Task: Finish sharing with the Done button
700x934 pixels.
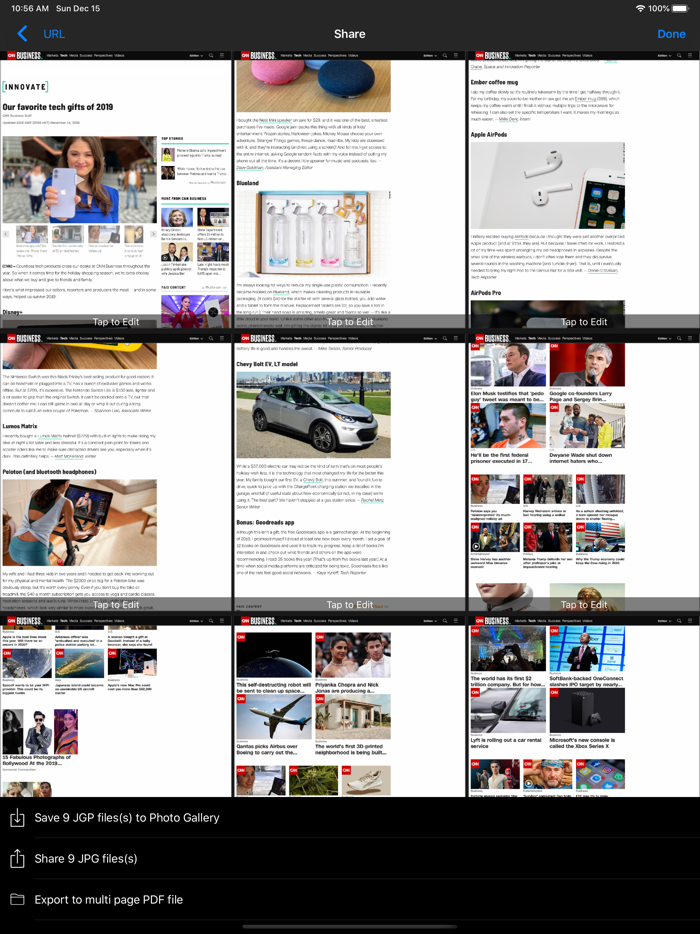Action: tap(671, 34)
